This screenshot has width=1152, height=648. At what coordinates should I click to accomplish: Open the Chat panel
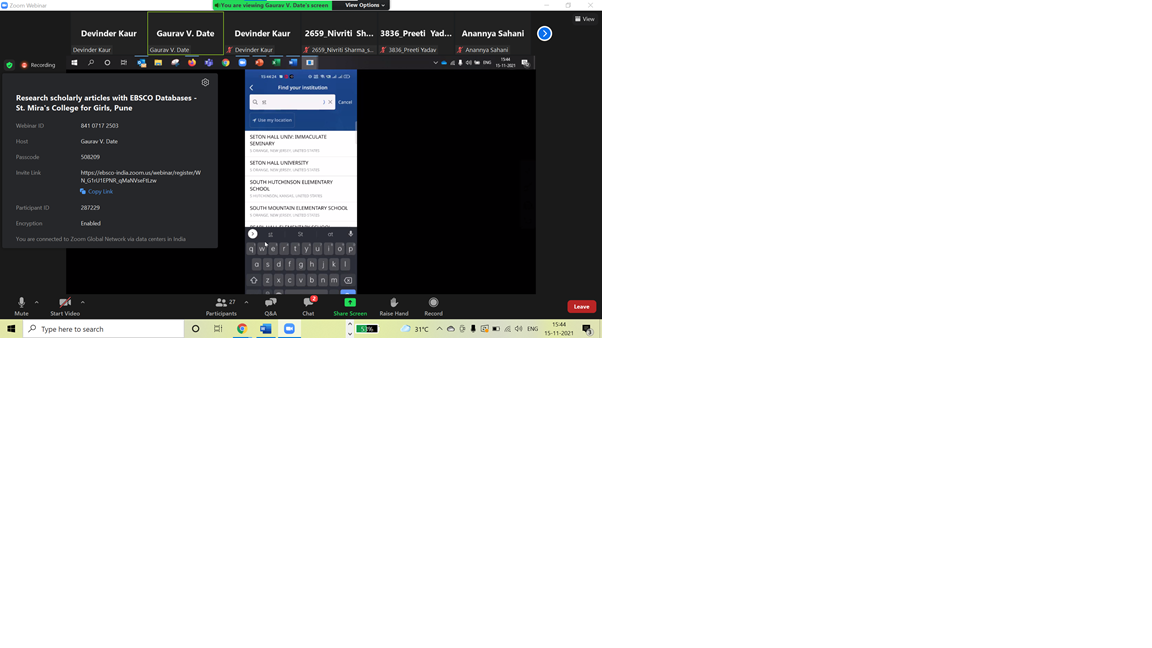308,302
